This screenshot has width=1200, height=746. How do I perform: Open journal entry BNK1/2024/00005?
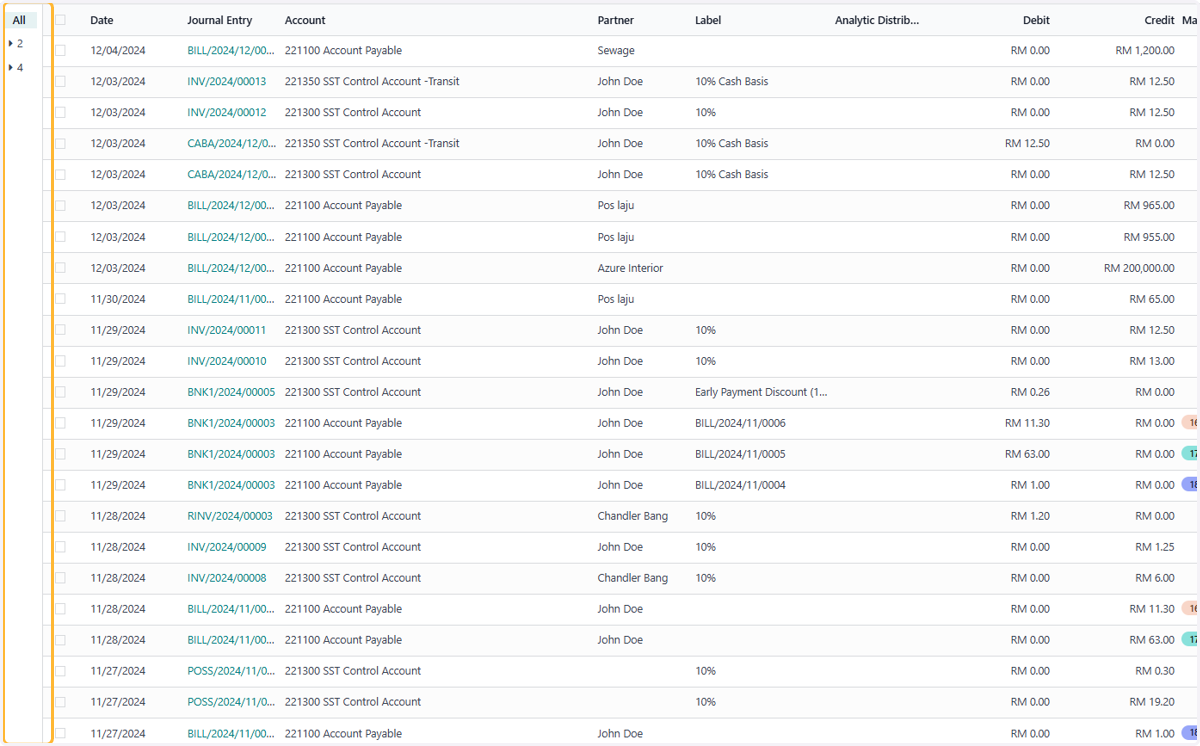[x=231, y=392]
